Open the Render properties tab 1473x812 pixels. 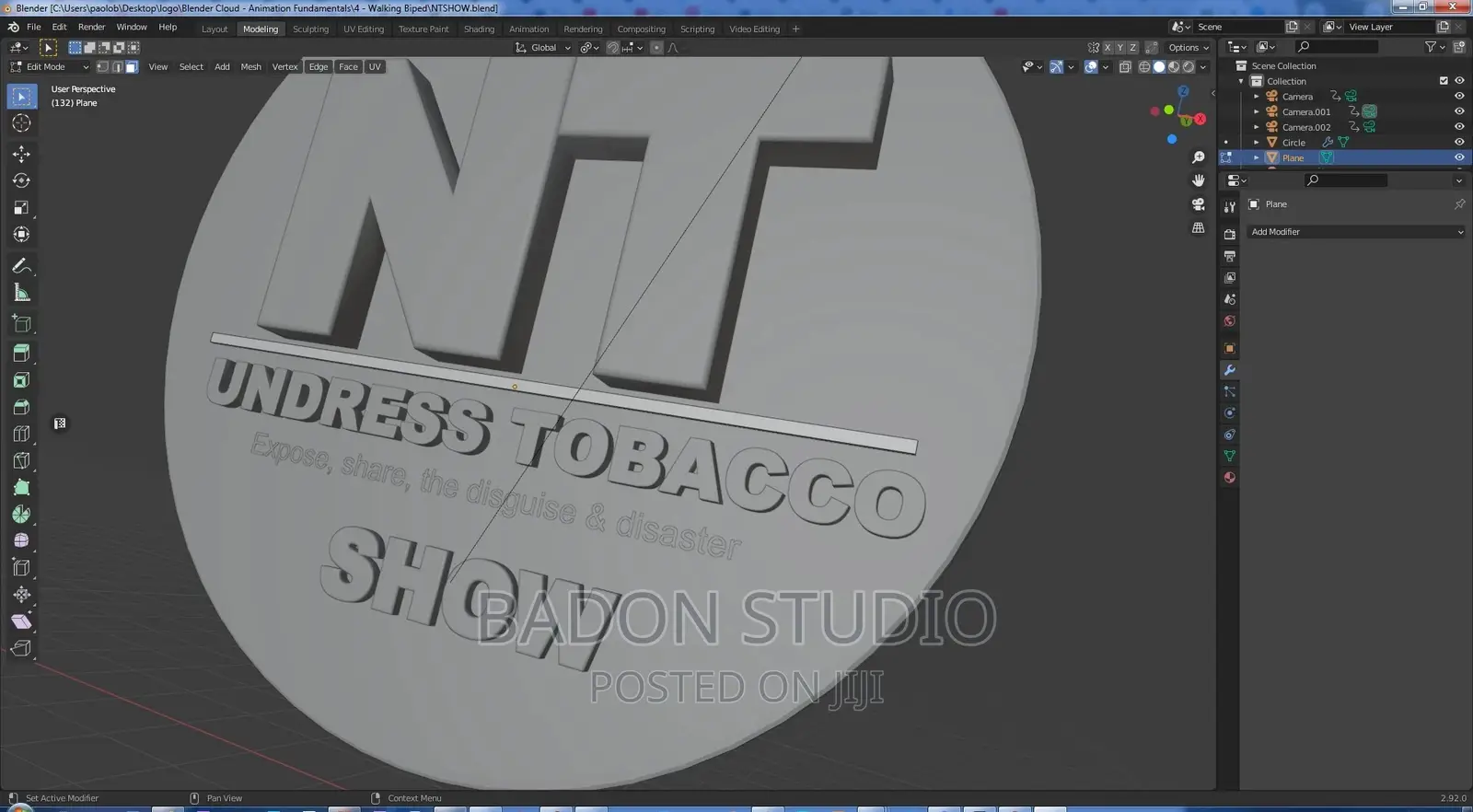(x=1229, y=235)
